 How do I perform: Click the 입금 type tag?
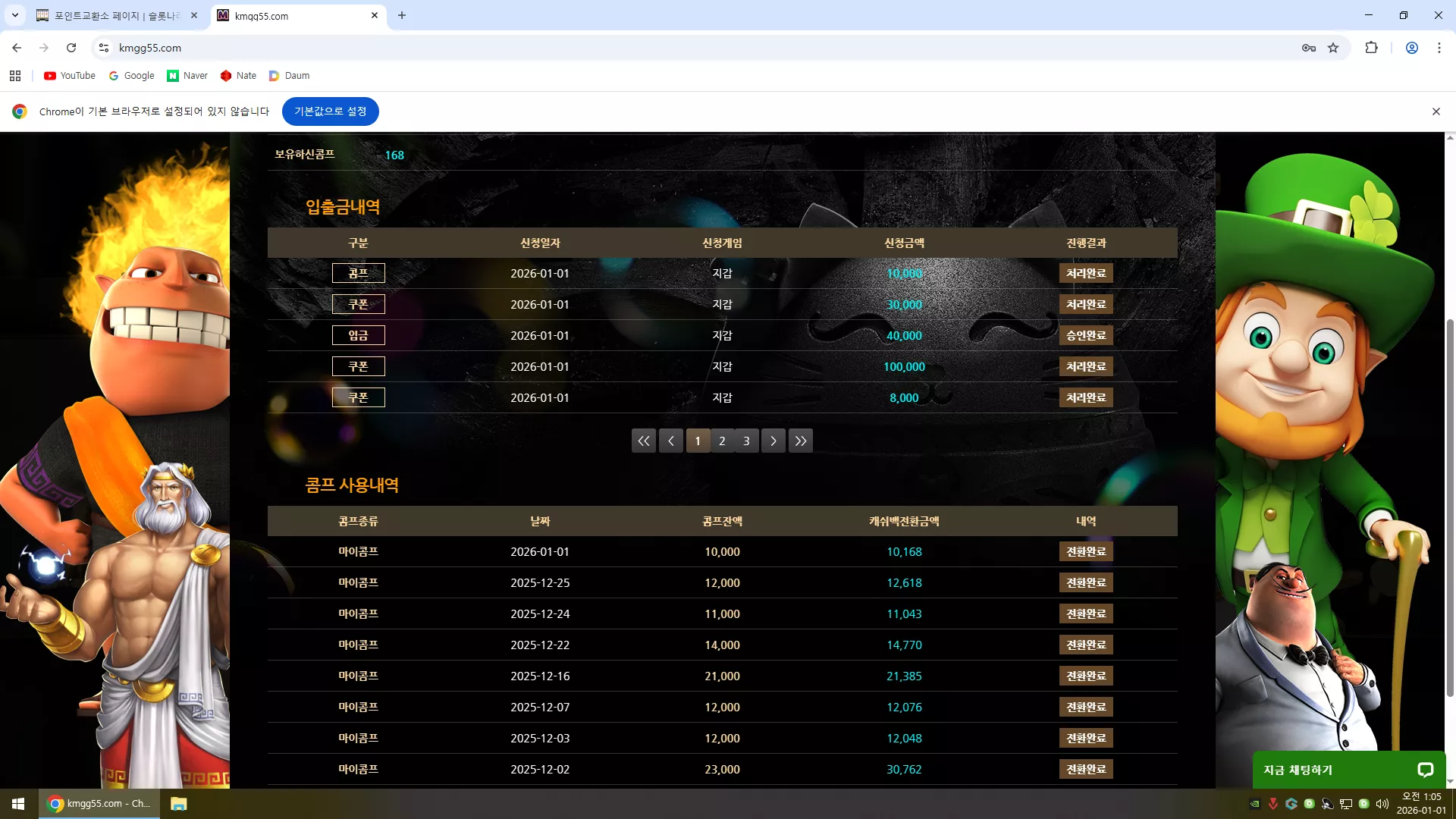[359, 335]
